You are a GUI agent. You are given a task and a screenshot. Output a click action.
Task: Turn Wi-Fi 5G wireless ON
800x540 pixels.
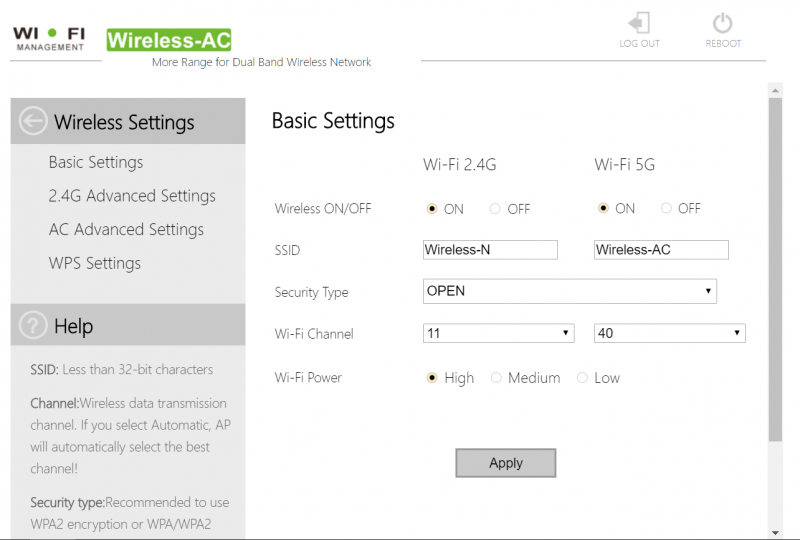coord(604,208)
